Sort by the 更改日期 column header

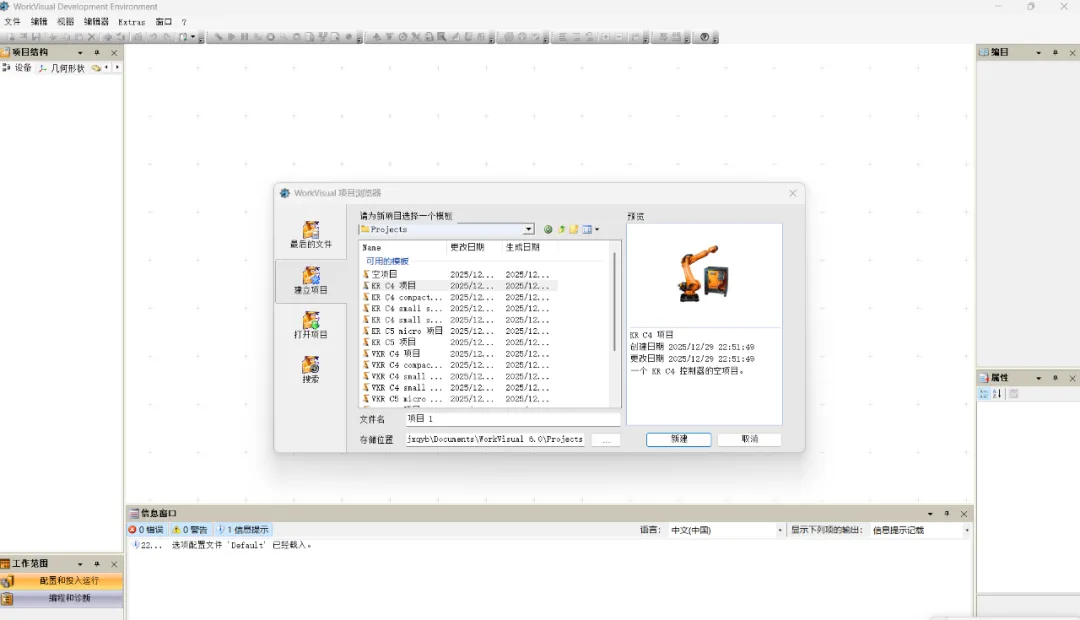(474, 247)
